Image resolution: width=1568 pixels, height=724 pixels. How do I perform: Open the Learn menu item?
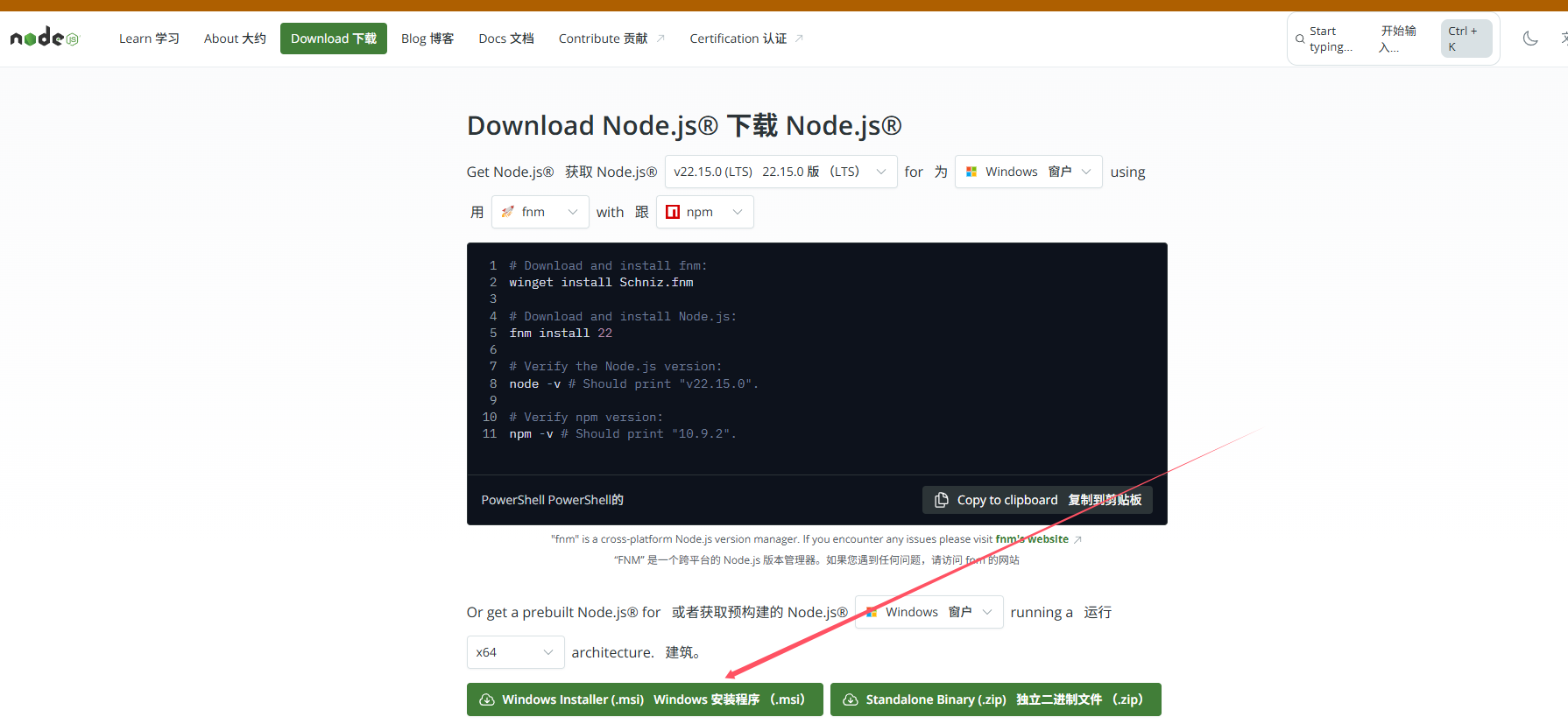pos(149,39)
